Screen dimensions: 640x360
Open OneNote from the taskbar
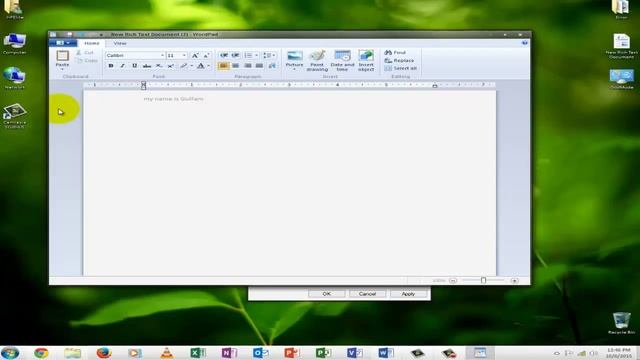(229, 353)
